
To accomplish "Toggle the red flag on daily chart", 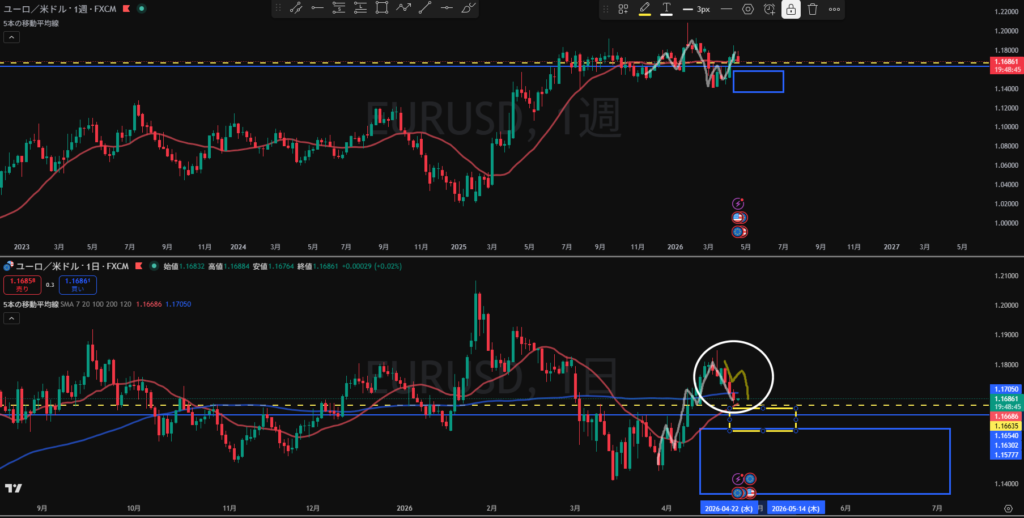I will coord(140,266).
